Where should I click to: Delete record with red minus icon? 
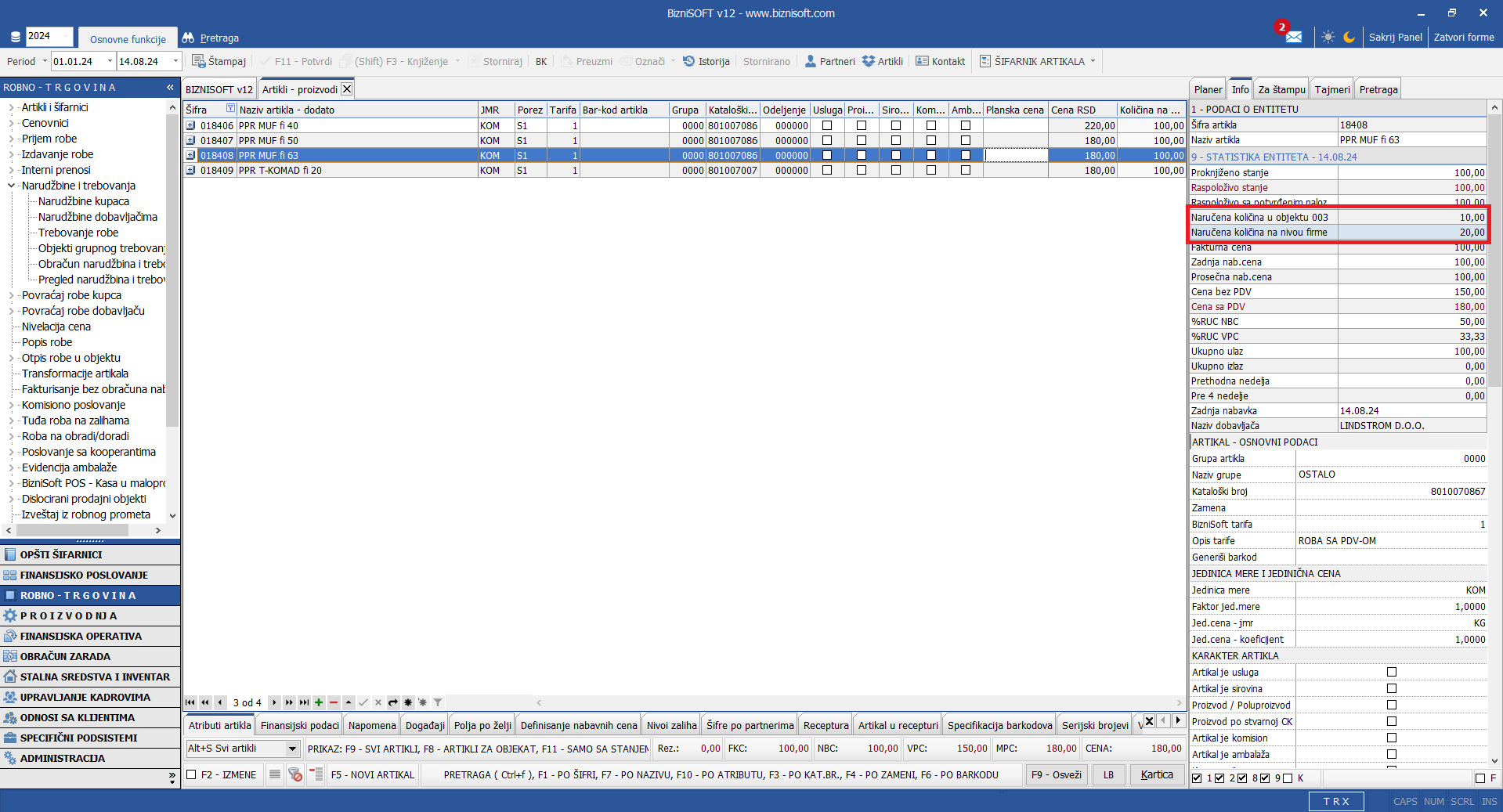(334, 702)
